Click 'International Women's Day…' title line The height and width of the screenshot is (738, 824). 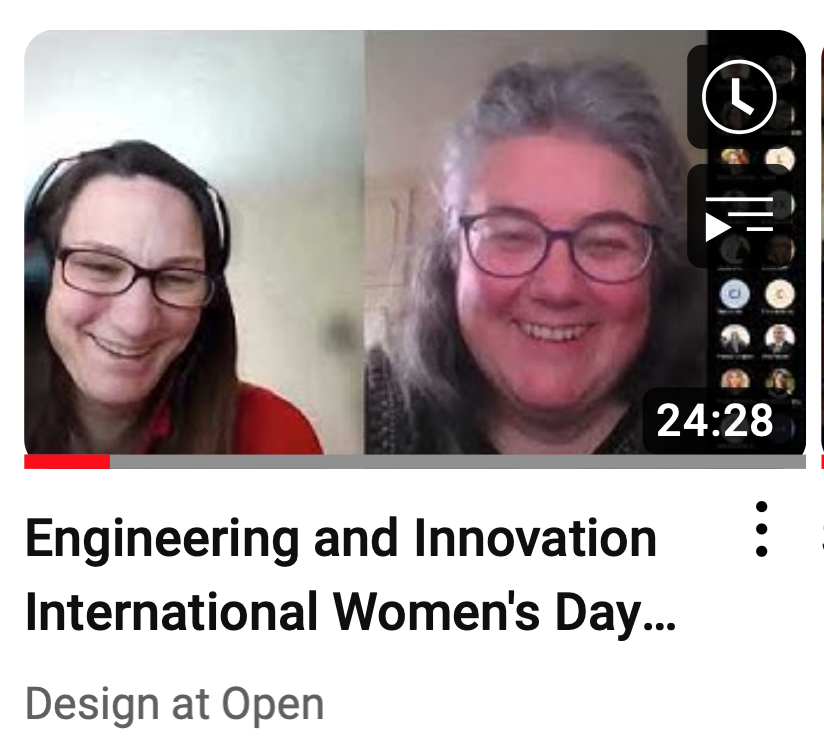point(350,613)
